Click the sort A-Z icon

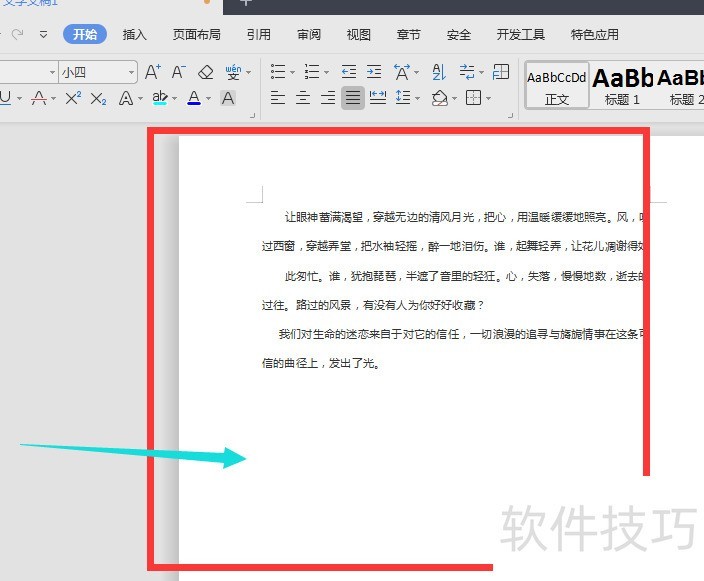pos(438,71)
